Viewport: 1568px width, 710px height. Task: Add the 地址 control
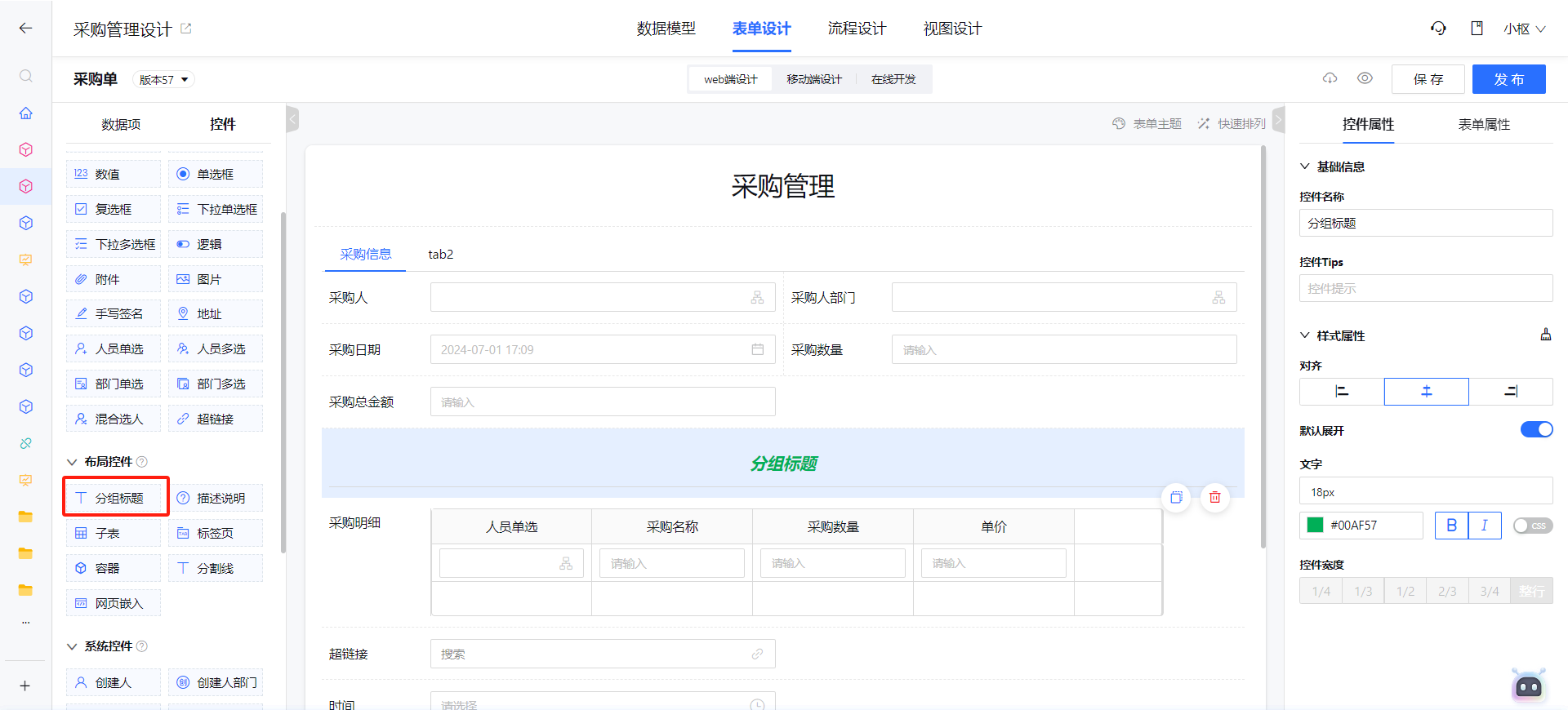(216, 313)
